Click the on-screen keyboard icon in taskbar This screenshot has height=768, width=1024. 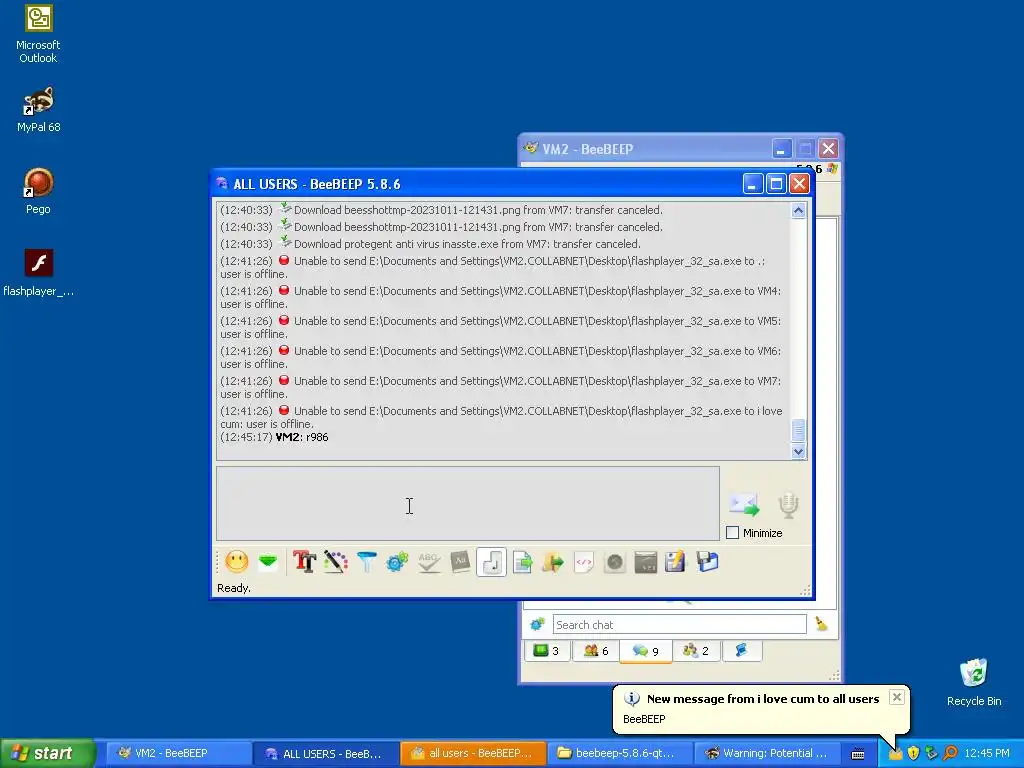click(858, 754)
